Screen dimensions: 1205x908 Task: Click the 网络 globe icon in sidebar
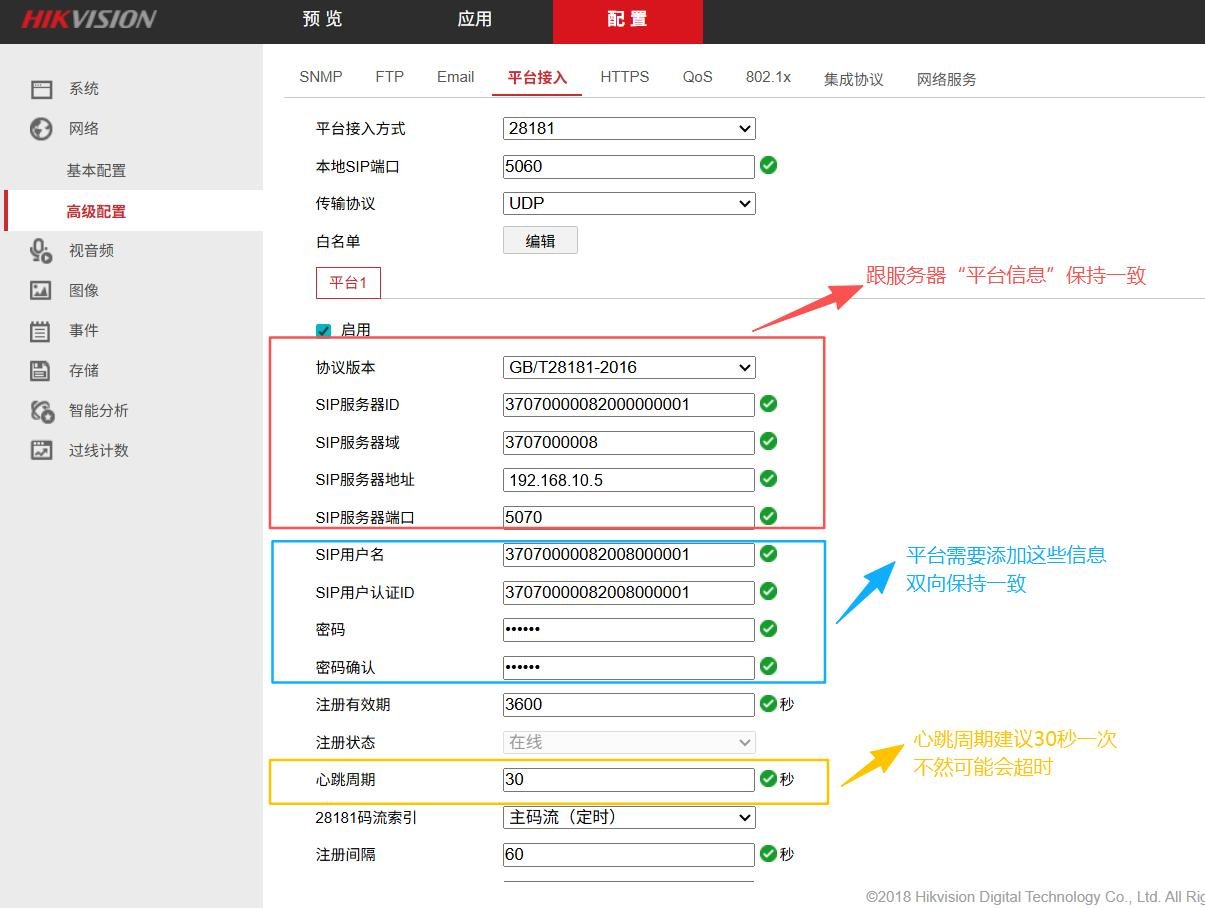coord(41,129)
